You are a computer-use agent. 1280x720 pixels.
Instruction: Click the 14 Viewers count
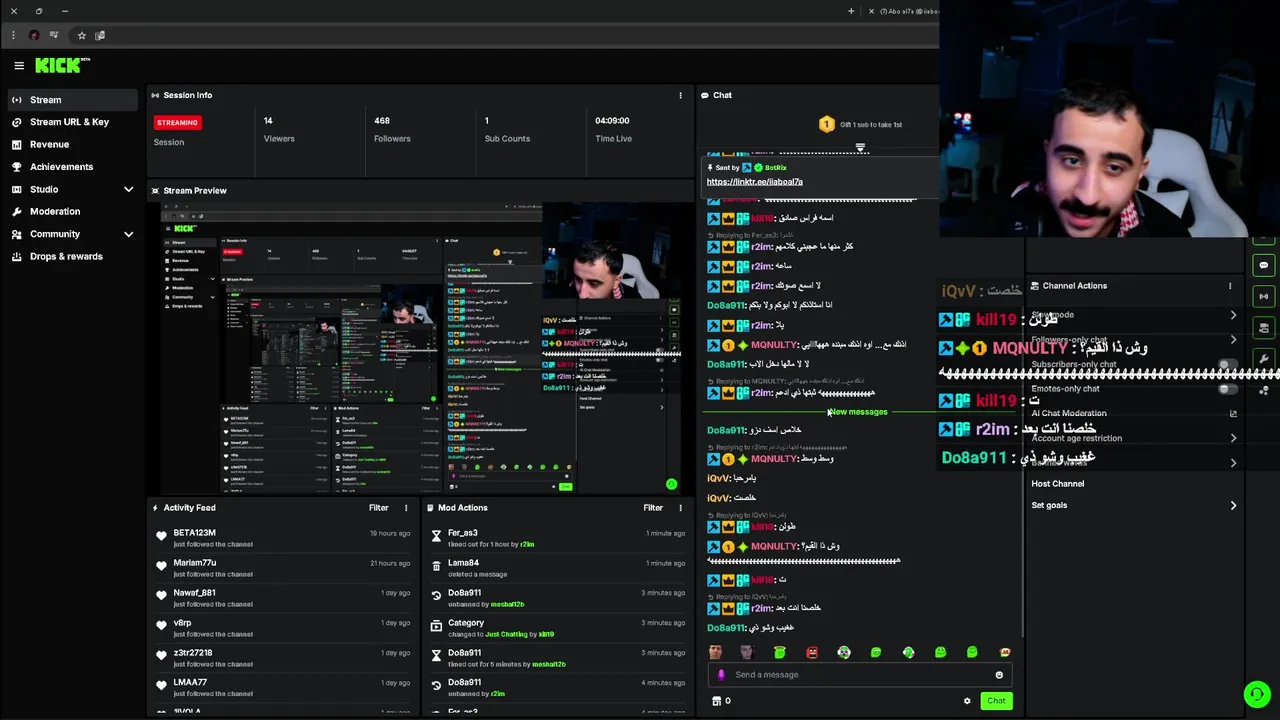pos(268,121)
